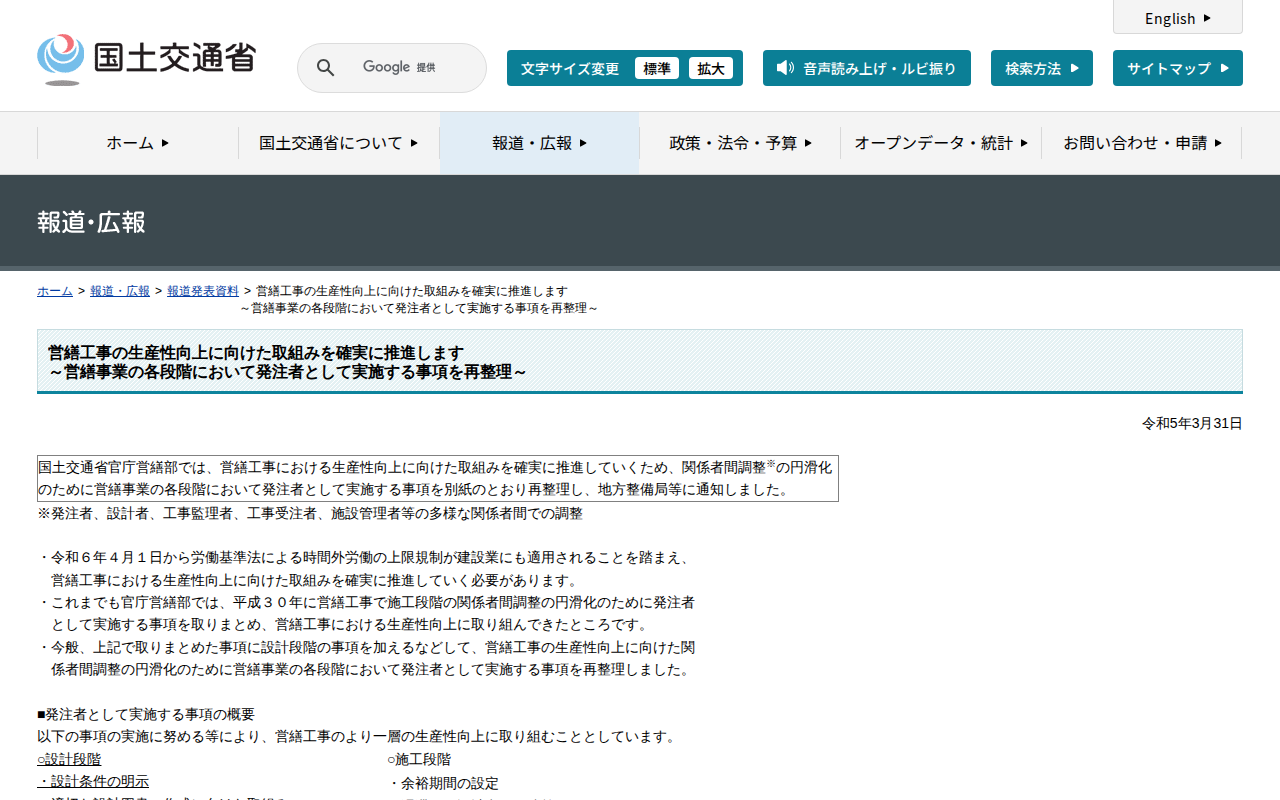Open 国土交通省について menu

[x=339, y=143]
